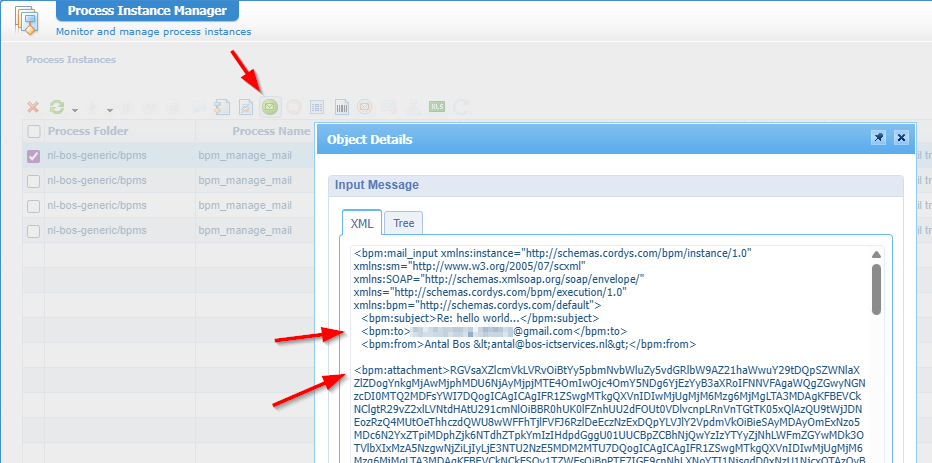932x463 pixels.
Task: Click the Process Instances section label
Action: click(71, 59)
